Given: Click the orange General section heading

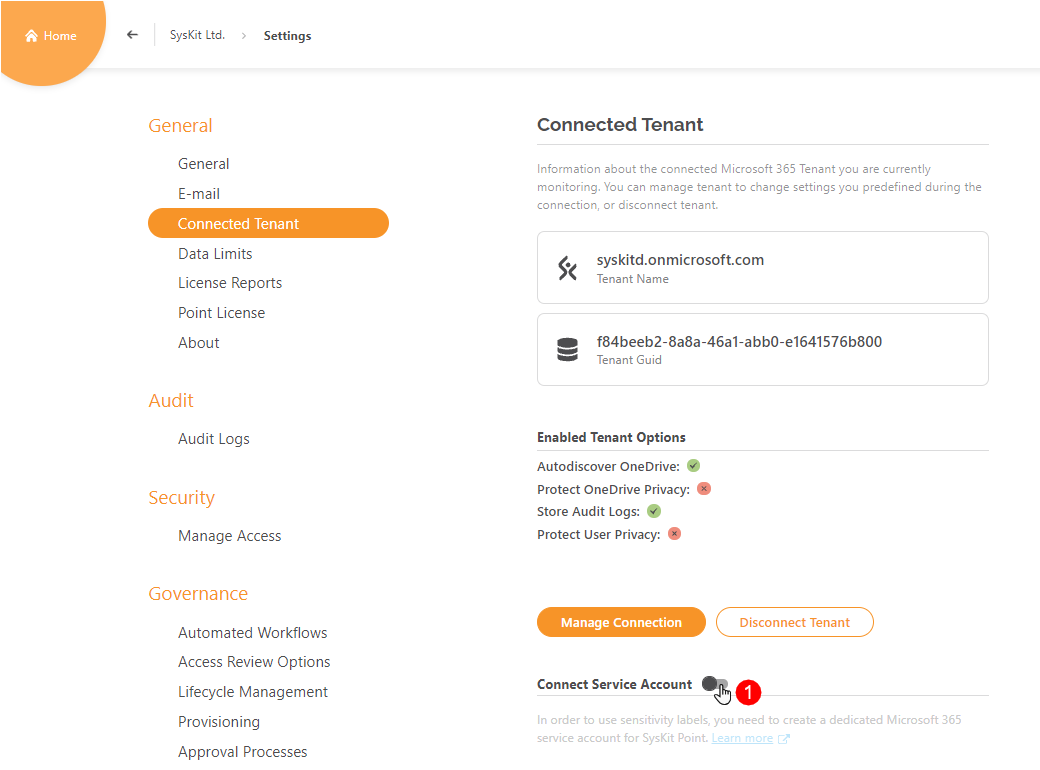Looking at the screenshot, I should click(x=180, y=125).
